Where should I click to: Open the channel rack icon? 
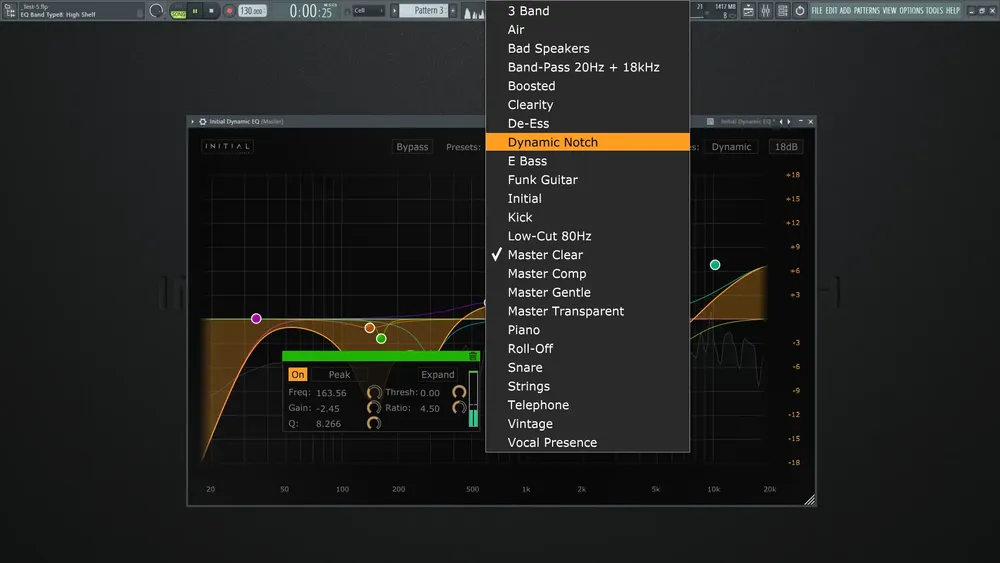tap(783, 11)
